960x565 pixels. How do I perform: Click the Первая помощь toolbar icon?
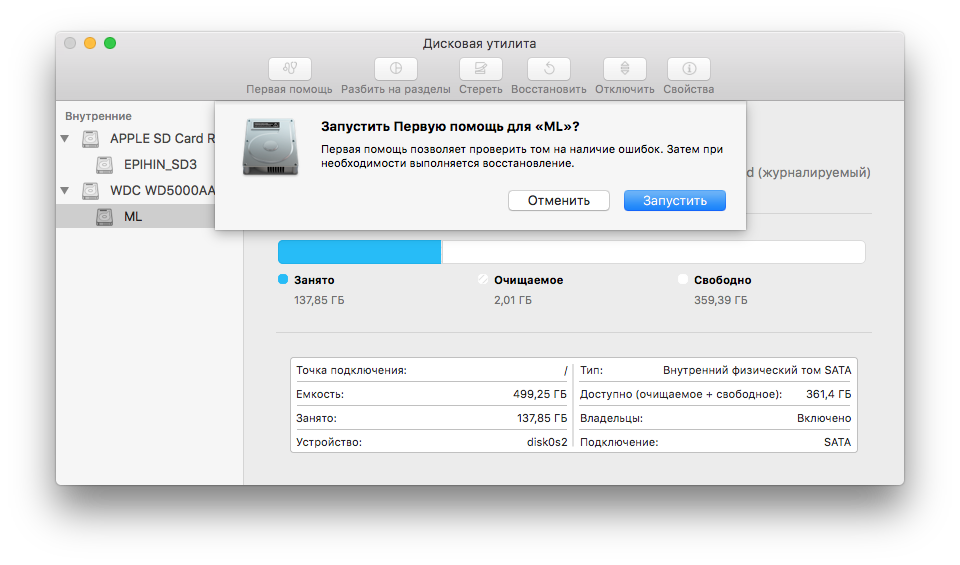click(x=290, y=69)
